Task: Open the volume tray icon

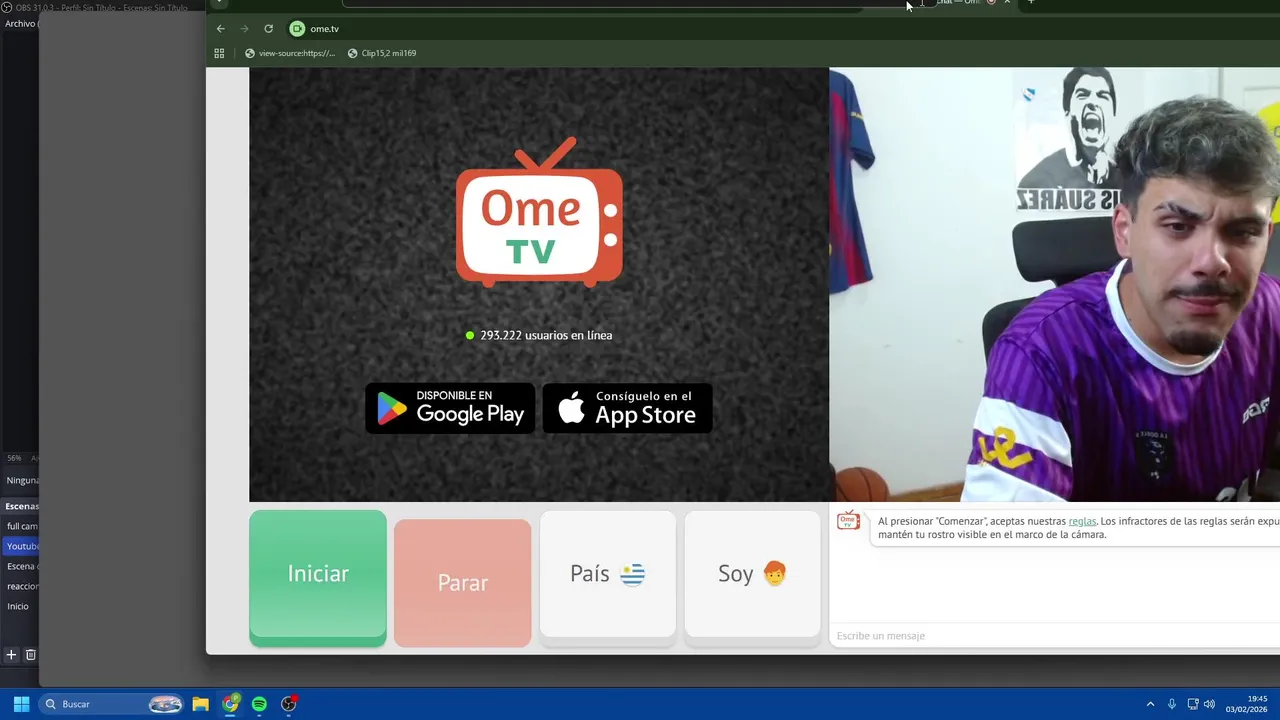Action: click(x=1209, y=704)
